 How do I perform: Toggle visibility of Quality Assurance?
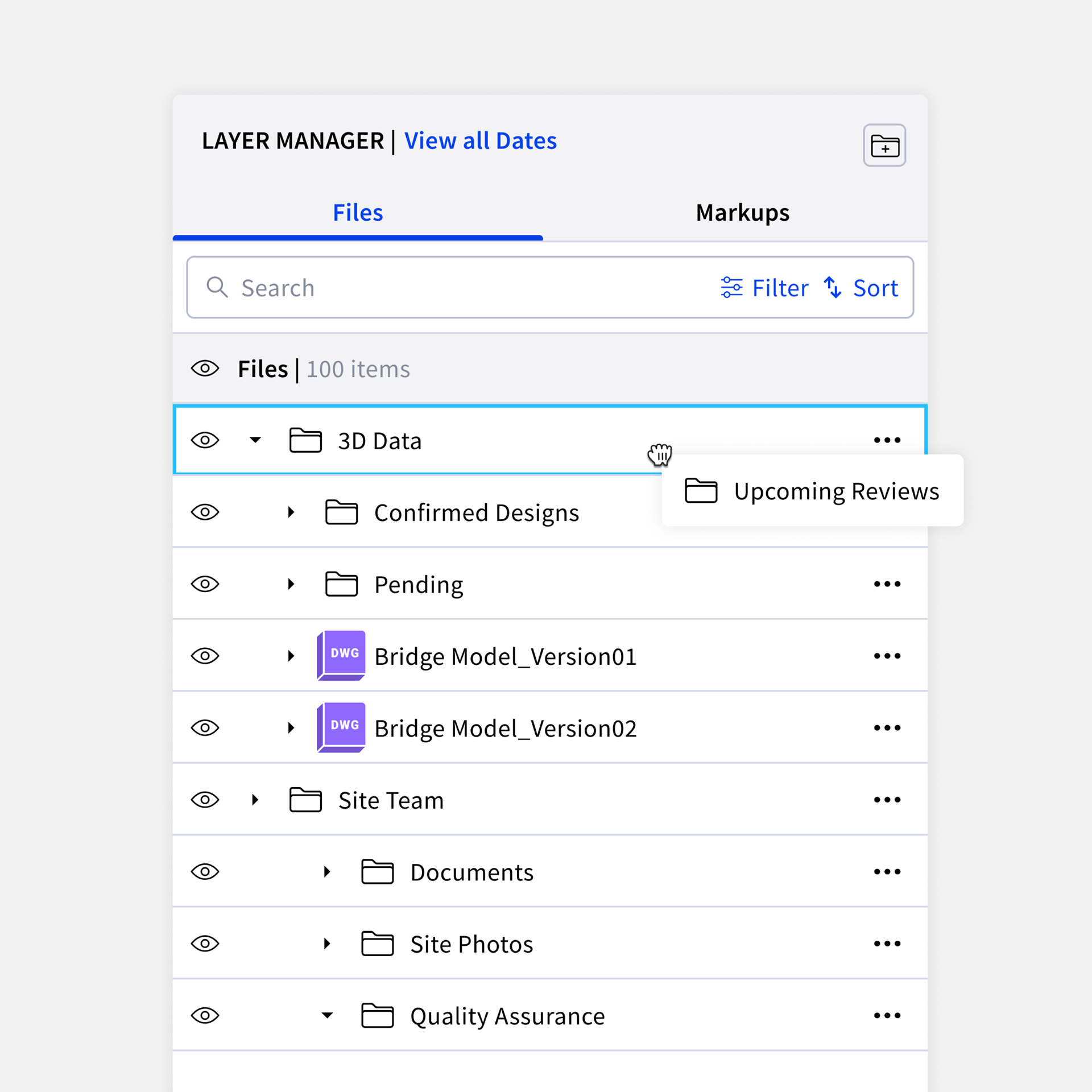point(205,1016)
